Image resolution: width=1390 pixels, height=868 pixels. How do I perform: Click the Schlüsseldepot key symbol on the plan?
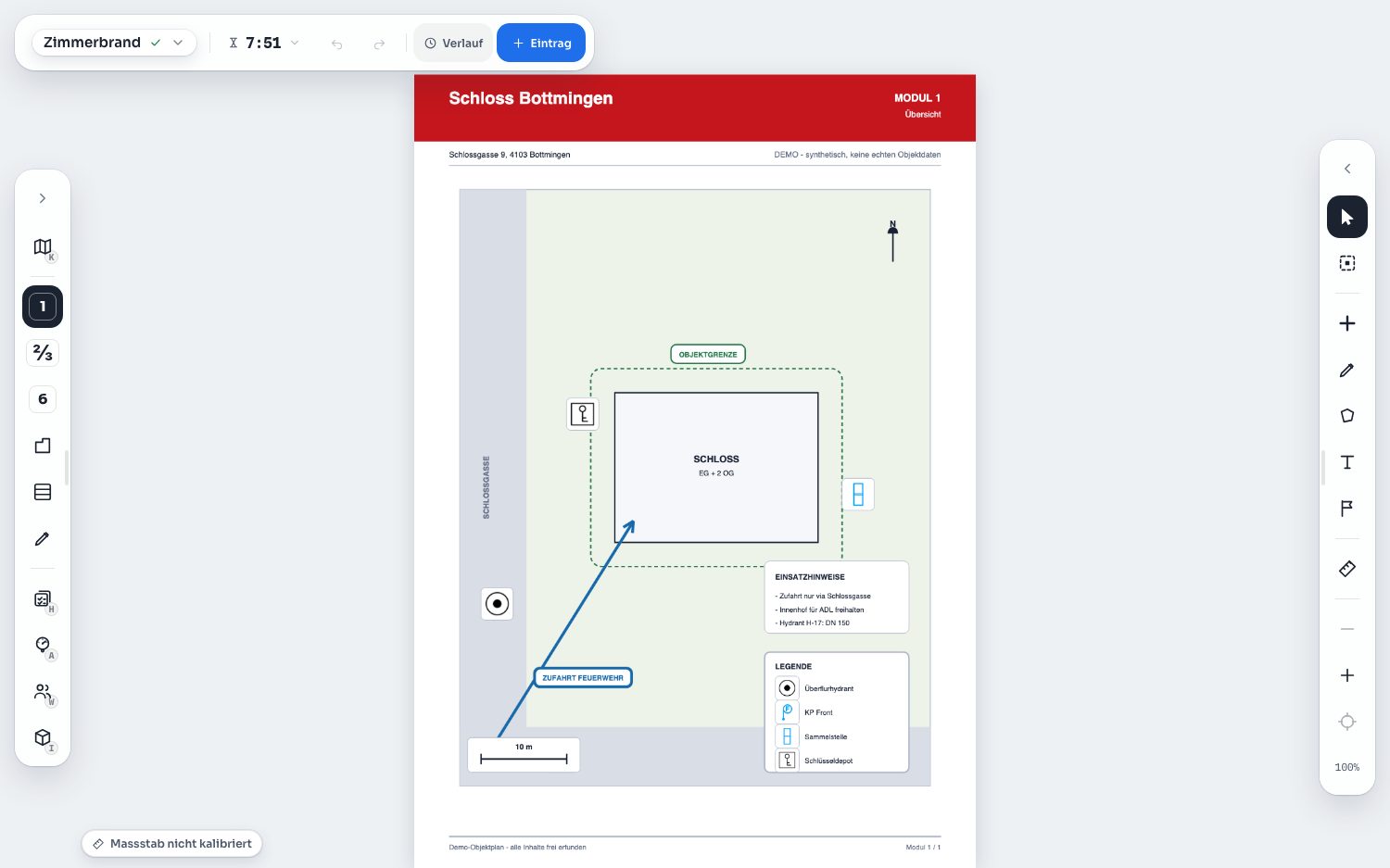(582, 414)
